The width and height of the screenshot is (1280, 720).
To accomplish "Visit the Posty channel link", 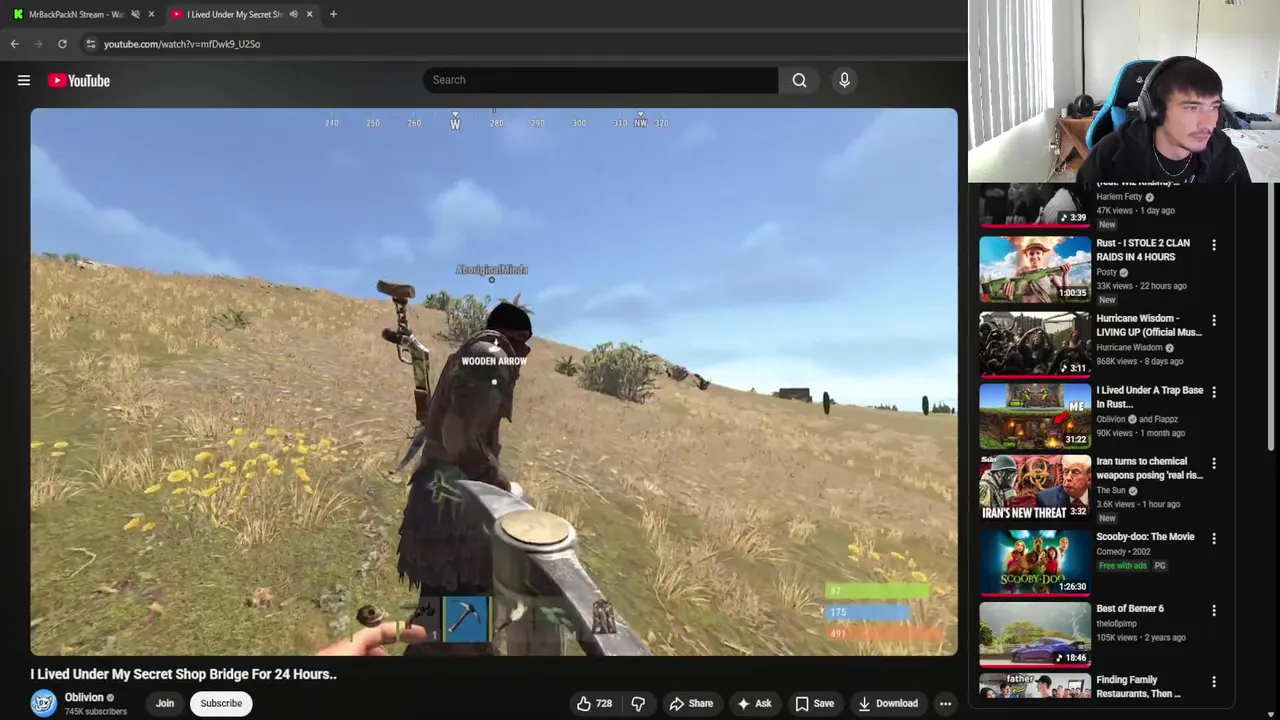I will (x=1106, y=272).
